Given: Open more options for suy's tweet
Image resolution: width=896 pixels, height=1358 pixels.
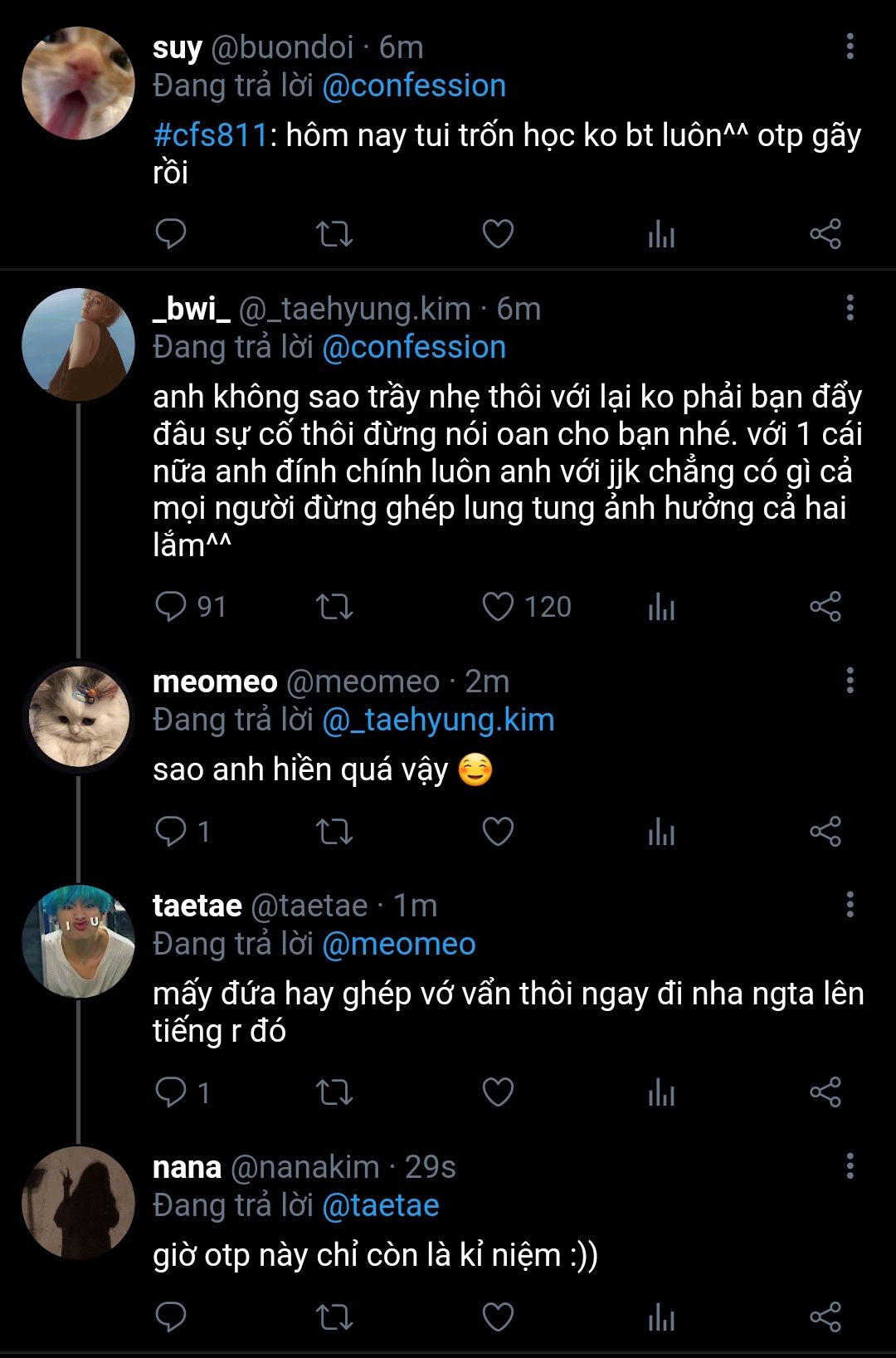Looking at the screenshot, I should [850, 46].
